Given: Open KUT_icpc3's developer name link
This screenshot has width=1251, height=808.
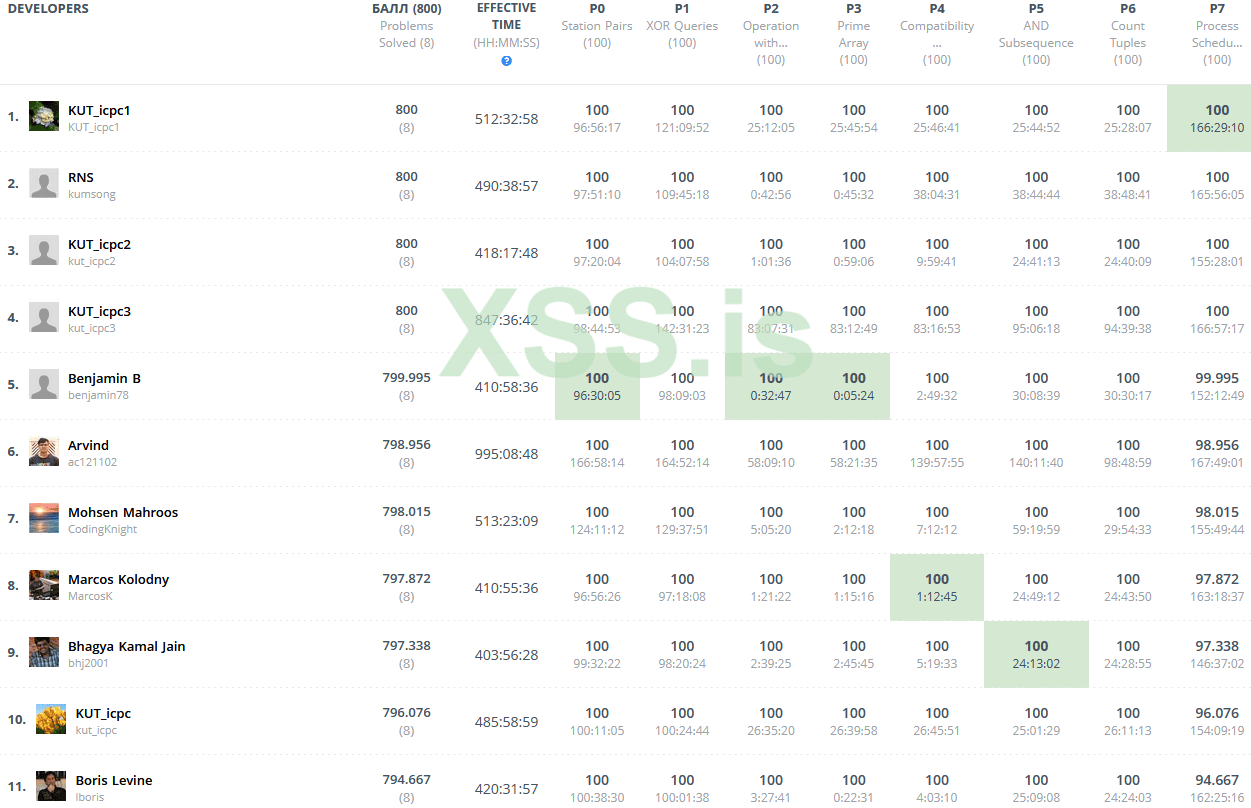Looking at the screenshot, I should pyautogui.click(x=99, y=311).
